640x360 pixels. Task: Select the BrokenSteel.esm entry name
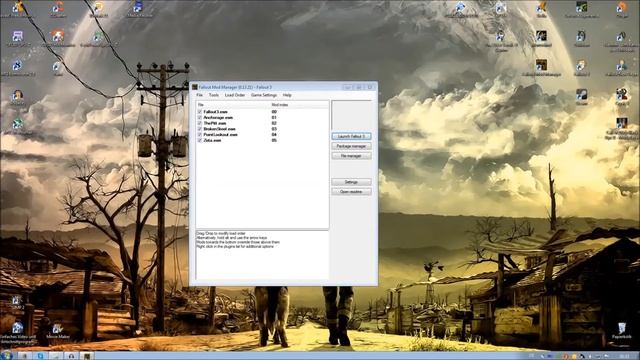pyautogui.click(x=220, y=129)
